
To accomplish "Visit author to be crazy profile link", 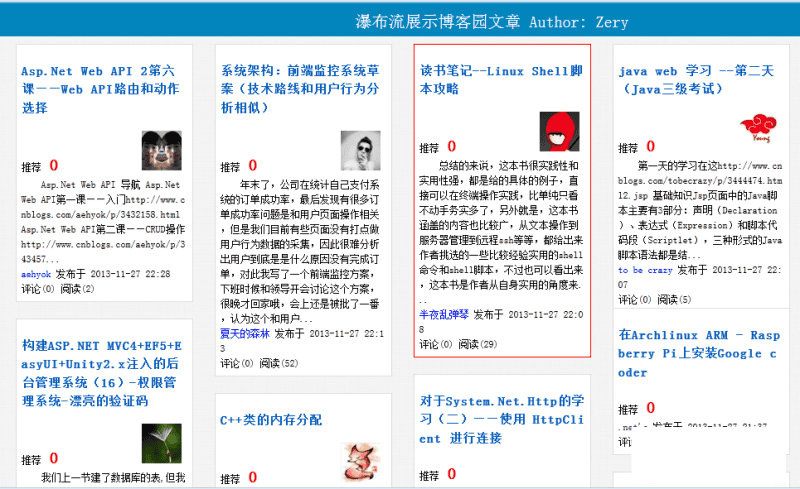I will tap(645, 270).
